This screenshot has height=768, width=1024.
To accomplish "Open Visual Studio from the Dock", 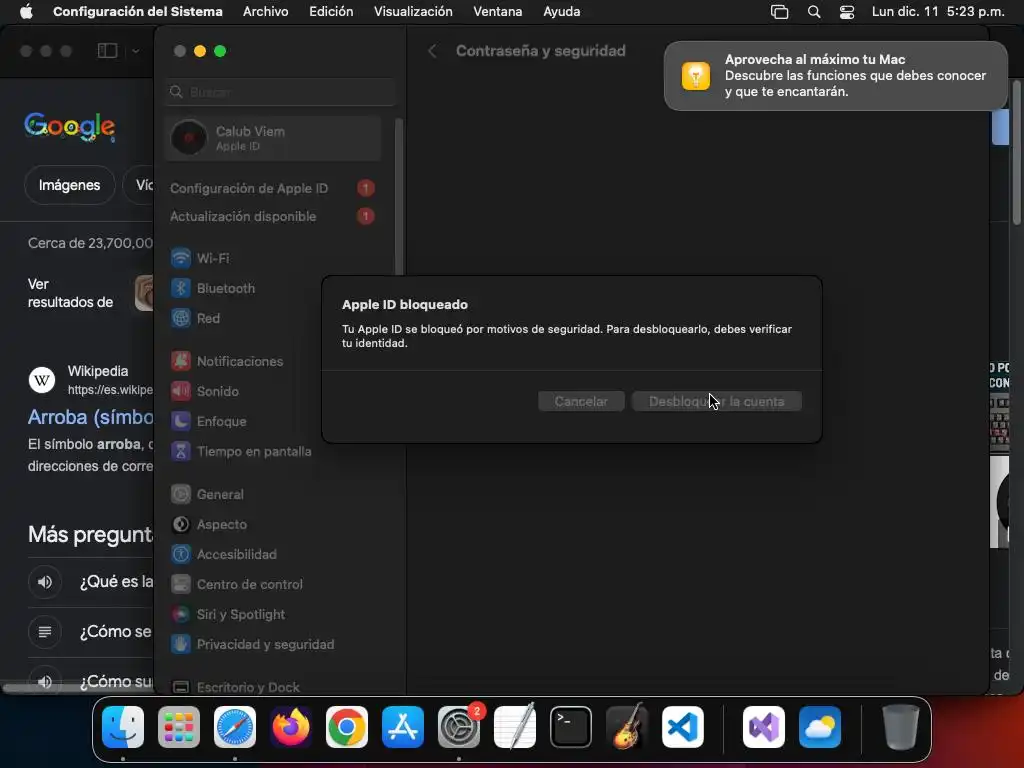I will click(x=764, y=727).
